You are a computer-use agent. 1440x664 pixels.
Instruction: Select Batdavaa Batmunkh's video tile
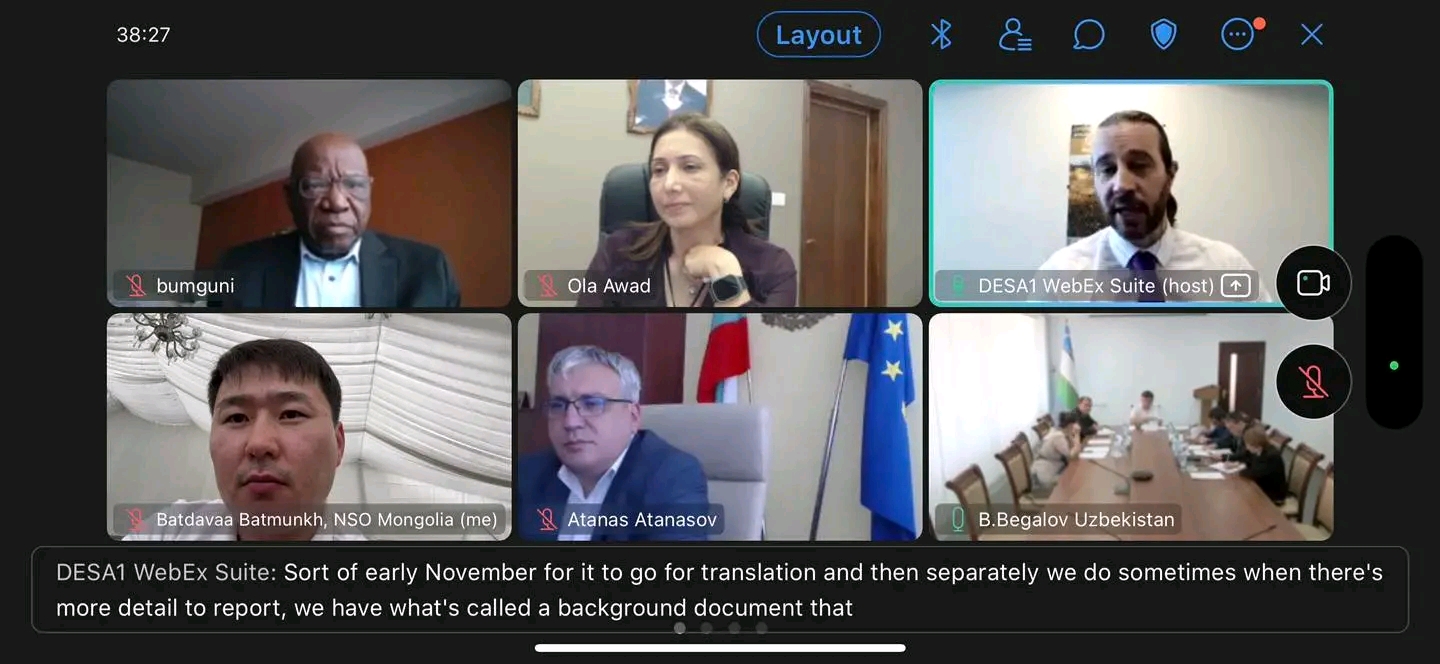pos(309,427)
